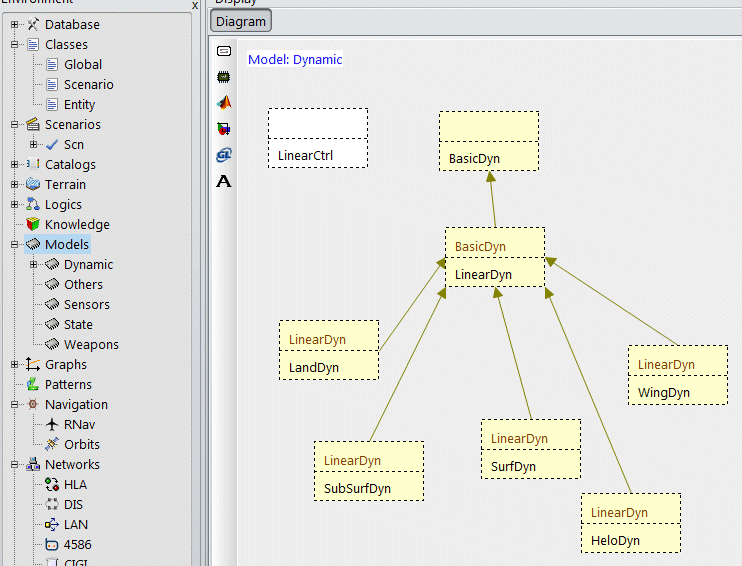The image size is (742, 566).
Task: Collapse the Networks tree node
Action: pos(15,465)
